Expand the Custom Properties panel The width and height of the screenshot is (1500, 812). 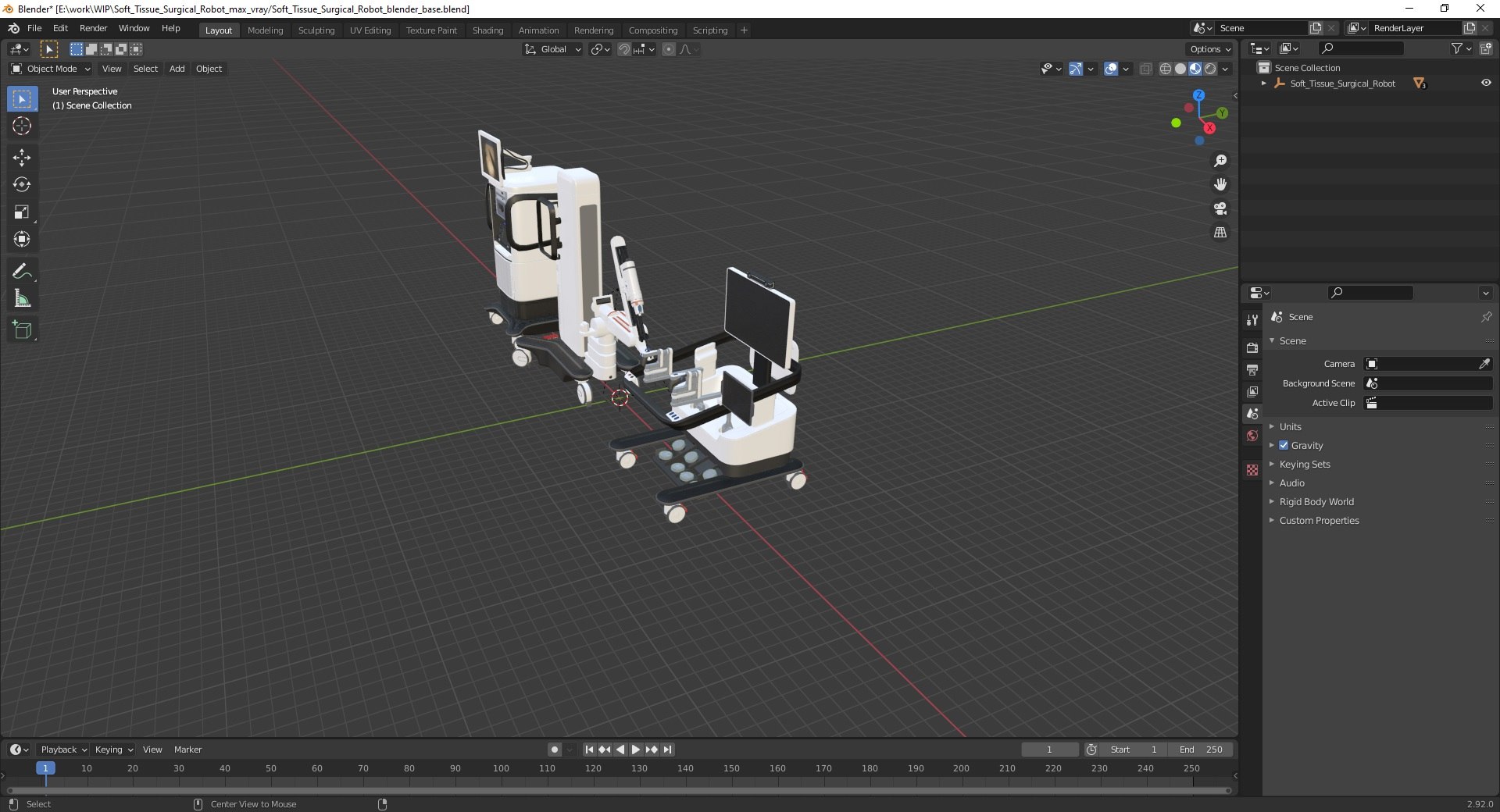coord(1319,520)
